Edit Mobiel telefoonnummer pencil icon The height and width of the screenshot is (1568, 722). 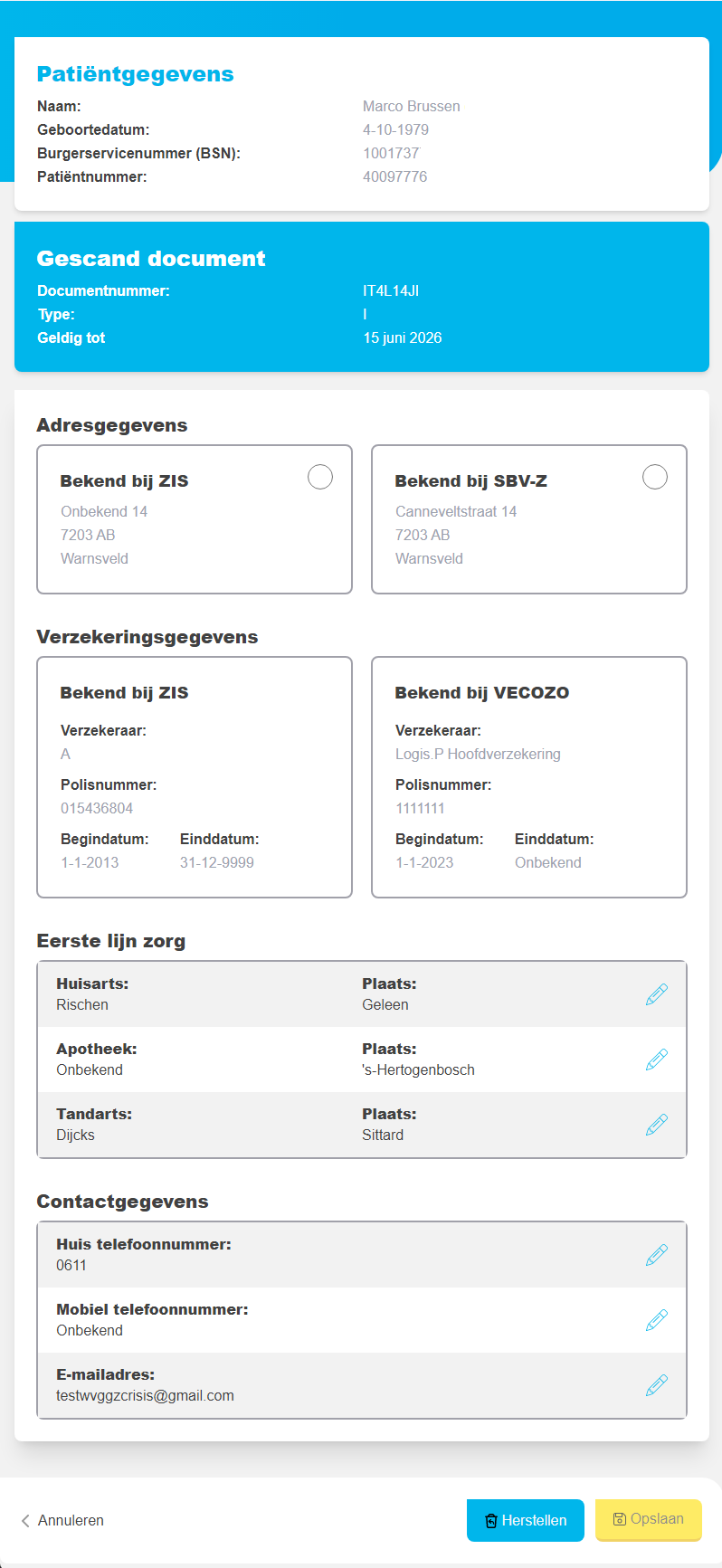tap(657, 1320)
